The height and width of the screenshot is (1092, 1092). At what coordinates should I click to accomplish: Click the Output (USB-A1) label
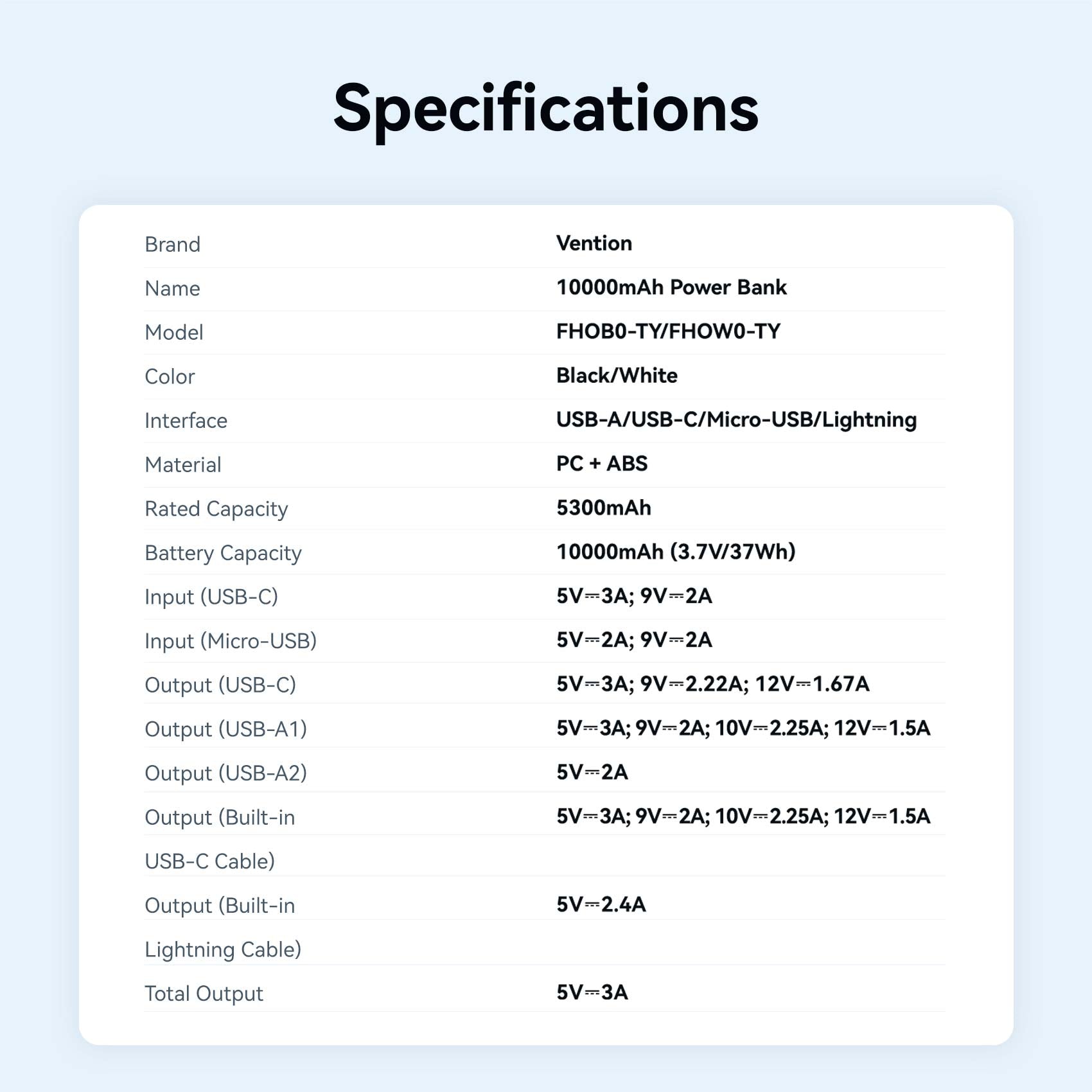[225, 729]
